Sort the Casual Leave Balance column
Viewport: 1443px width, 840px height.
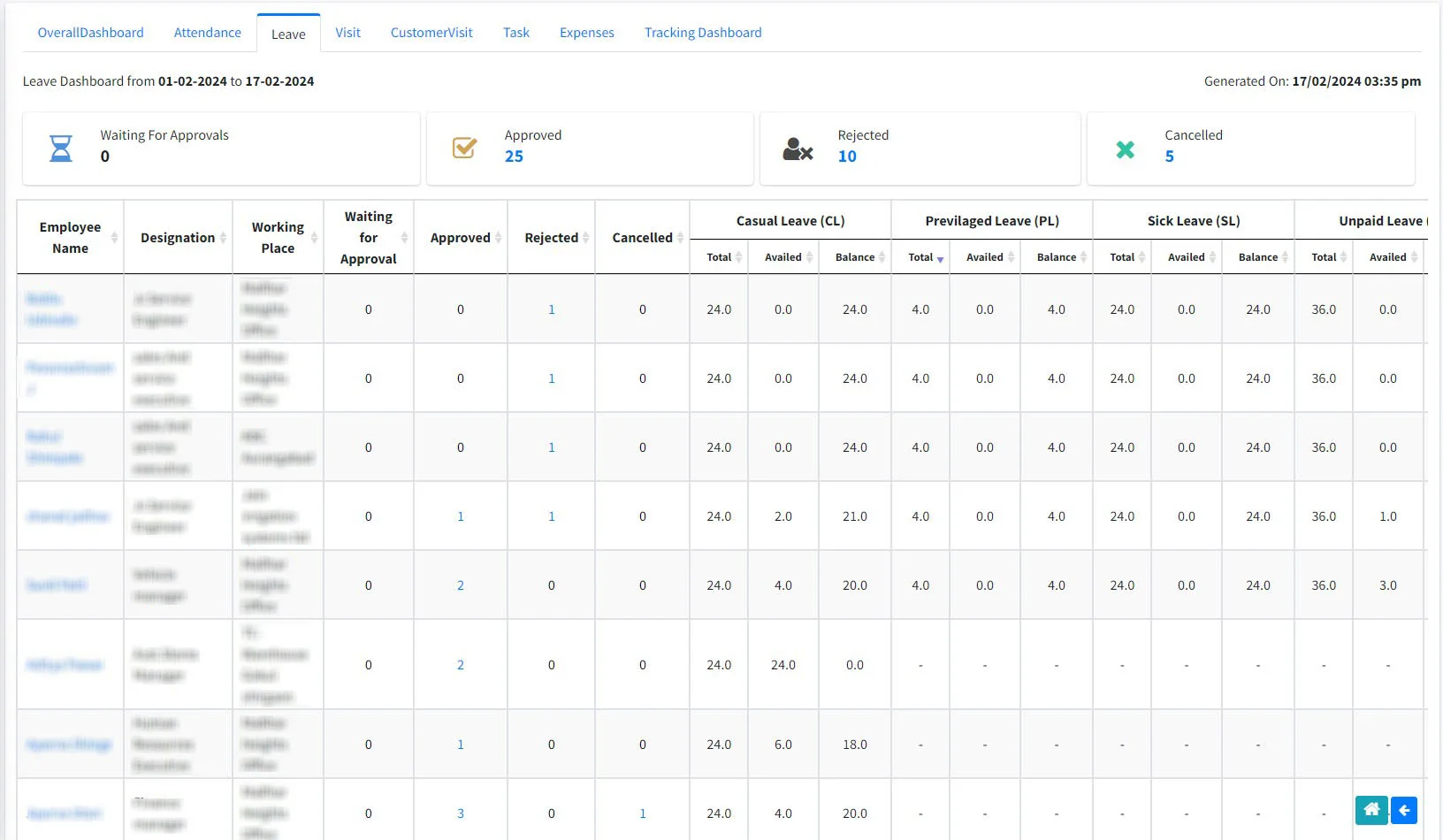pyautogui.click(x=882, y=257)
